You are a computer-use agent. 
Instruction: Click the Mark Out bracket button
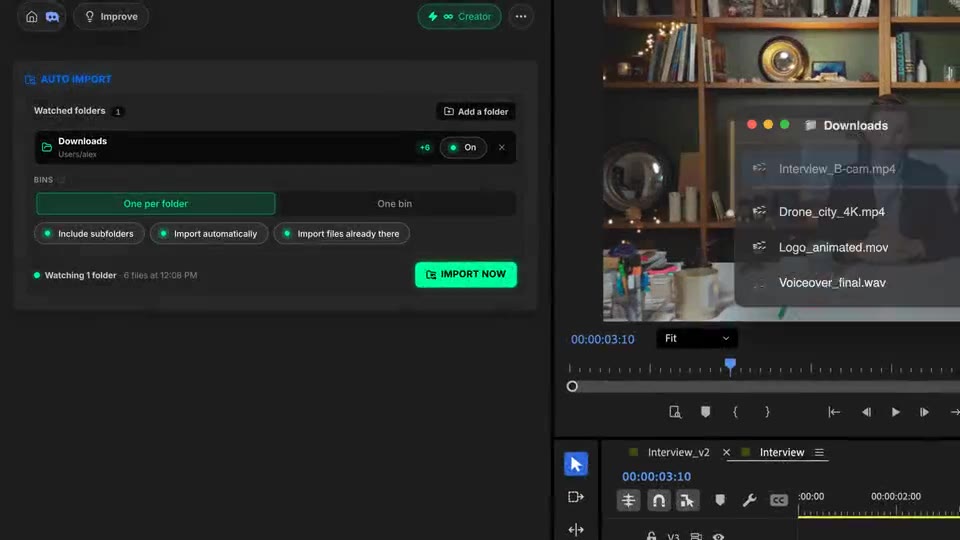(767, 412)
